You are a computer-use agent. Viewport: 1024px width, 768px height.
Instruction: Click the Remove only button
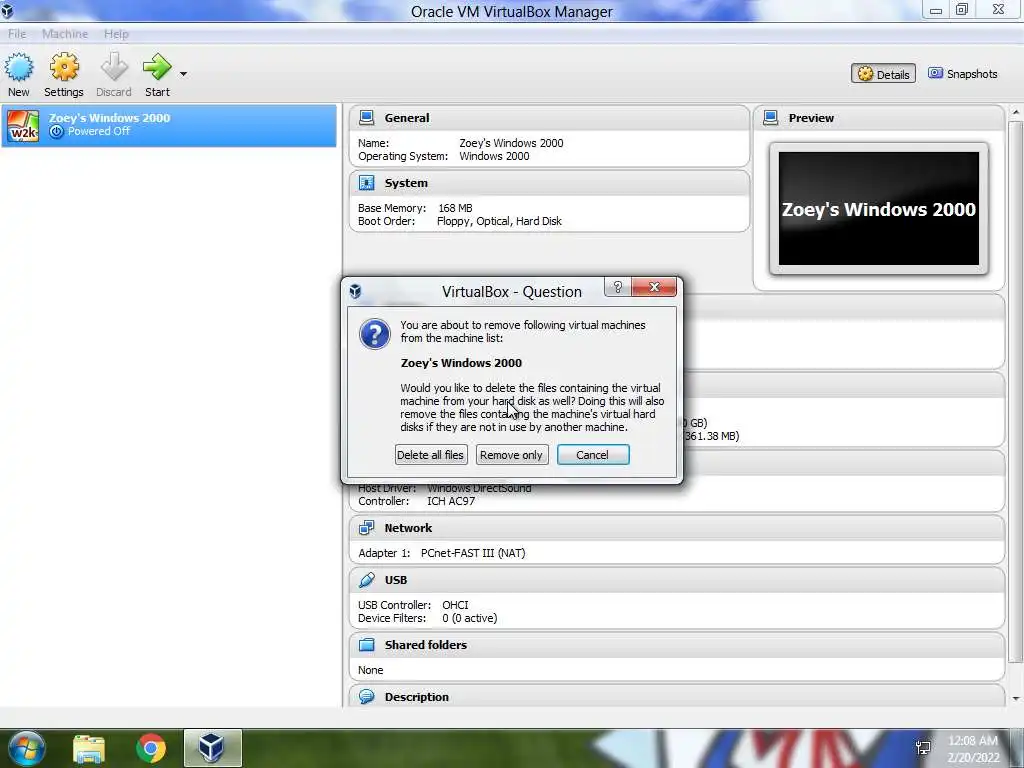coord(511,455)
